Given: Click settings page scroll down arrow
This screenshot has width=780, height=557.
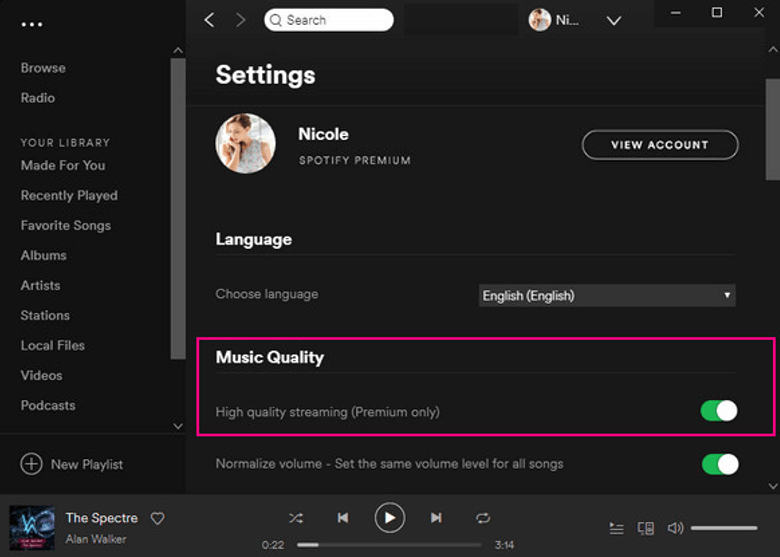Looking at the screenshot, I should pyautogui.click(x=773, y=486).
